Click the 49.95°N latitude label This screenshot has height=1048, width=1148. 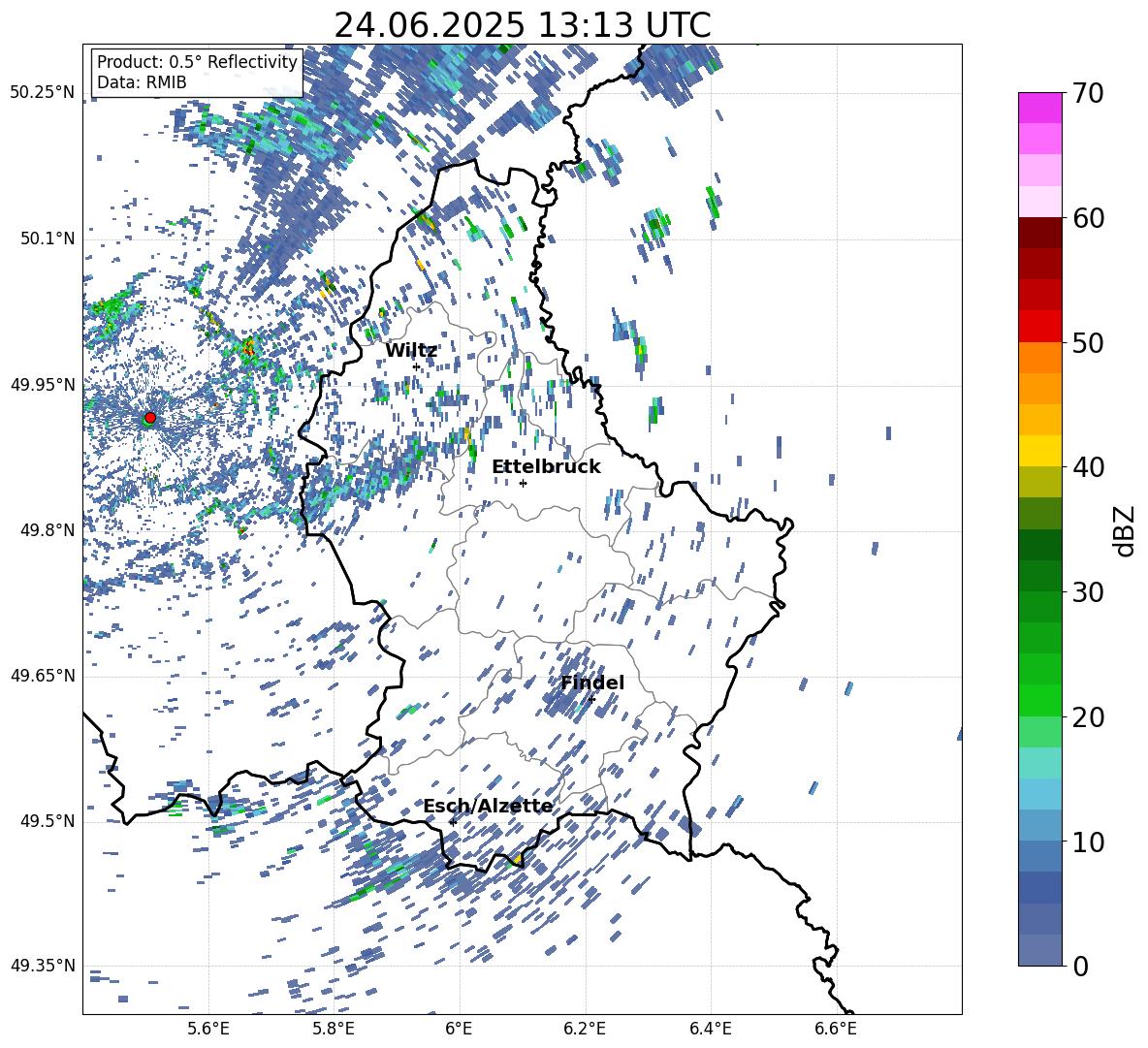[x=43, y=384]
